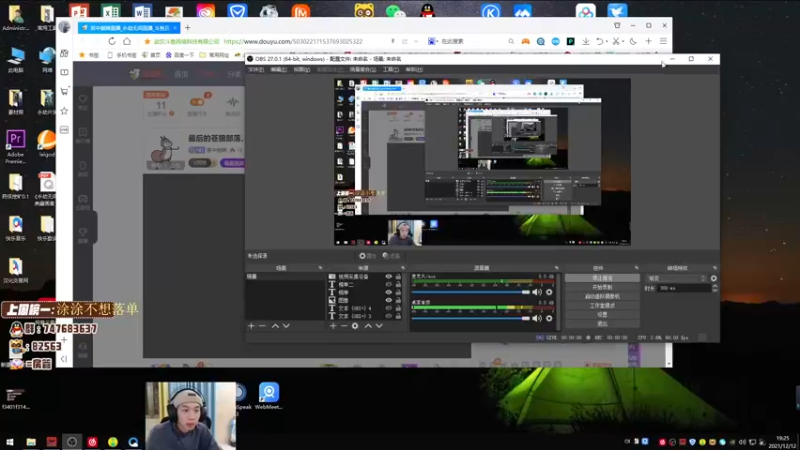
Task: Toggle visibility of the second source row
Action: click(389, 285)
